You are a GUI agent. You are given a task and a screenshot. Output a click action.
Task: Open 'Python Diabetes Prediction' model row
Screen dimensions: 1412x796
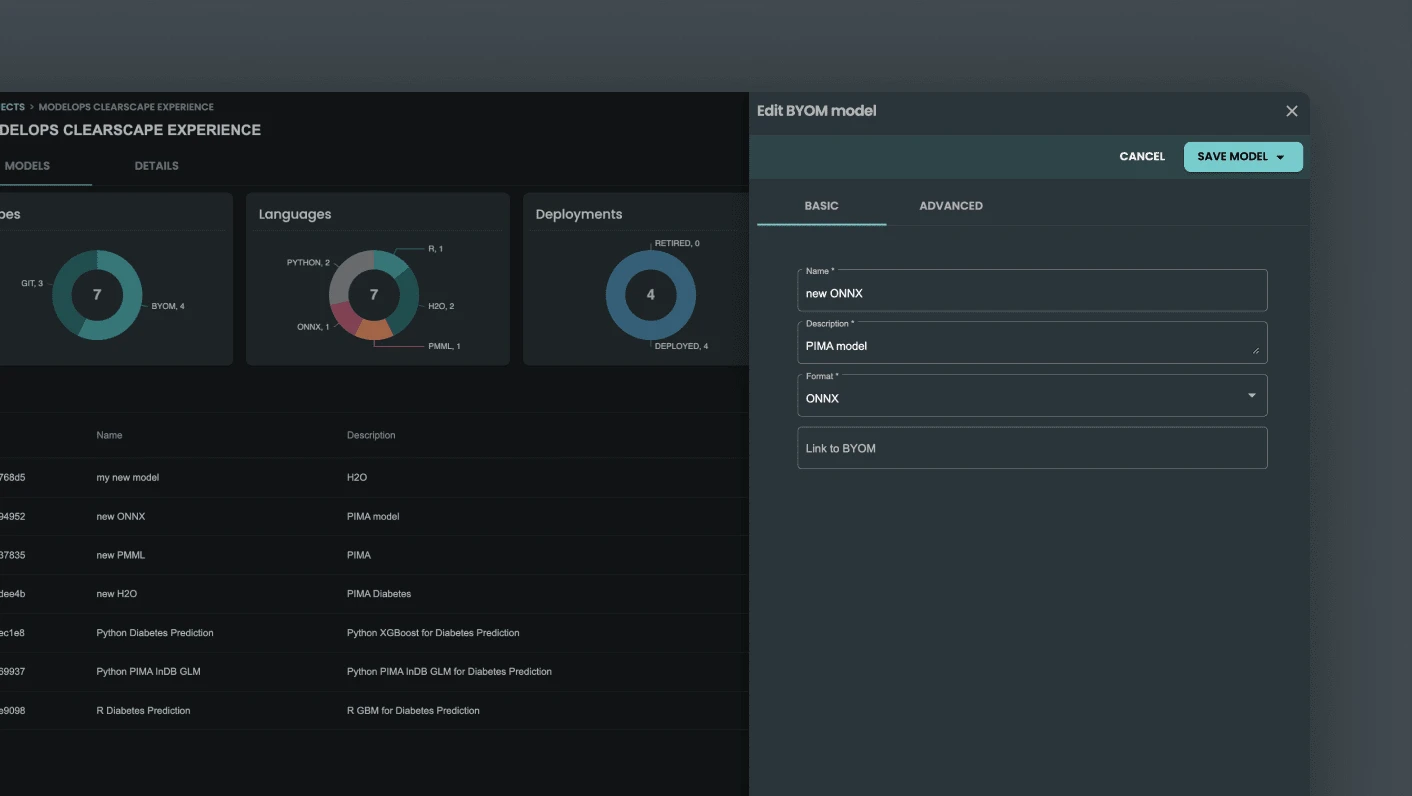click(155, 633)
